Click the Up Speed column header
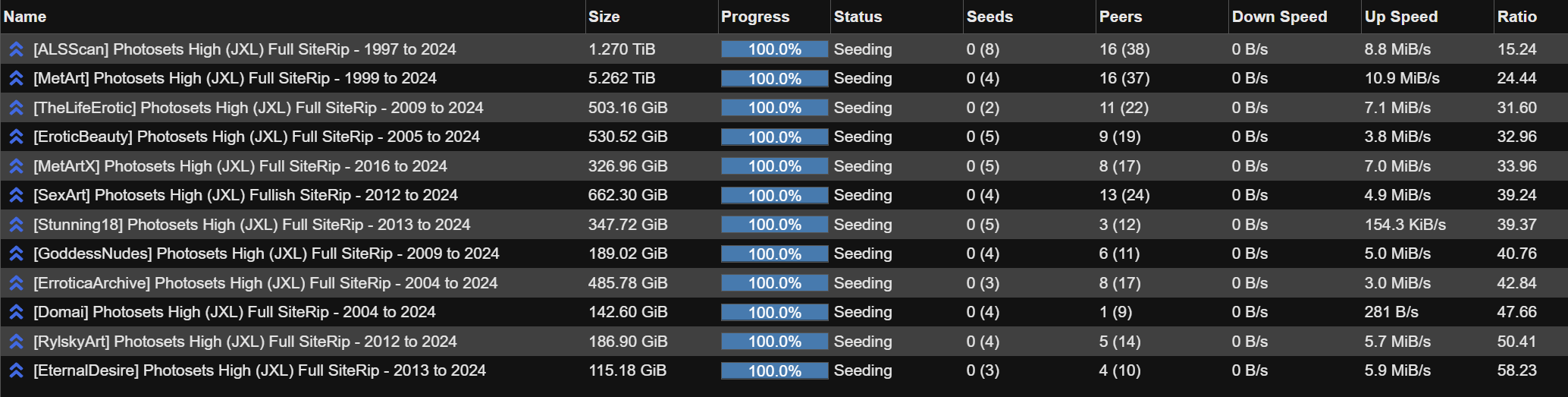Viewport: 1568px width, 397px height. point(1400,17)
